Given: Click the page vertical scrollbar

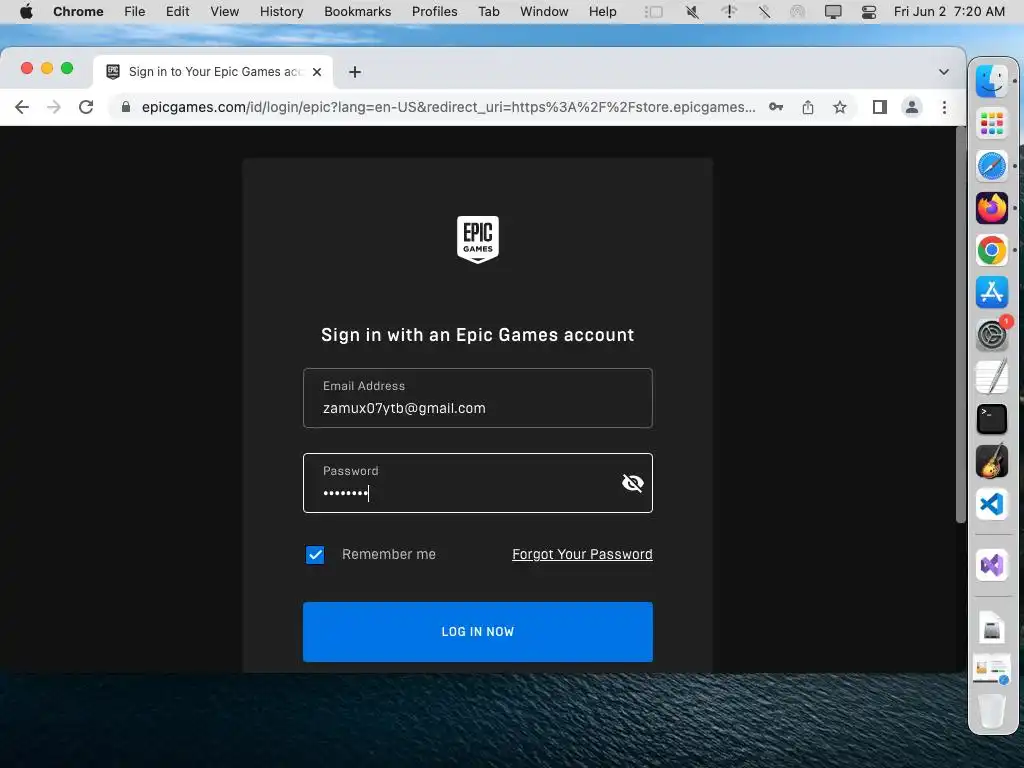Looking at the screenshot, I should (960, 325).
